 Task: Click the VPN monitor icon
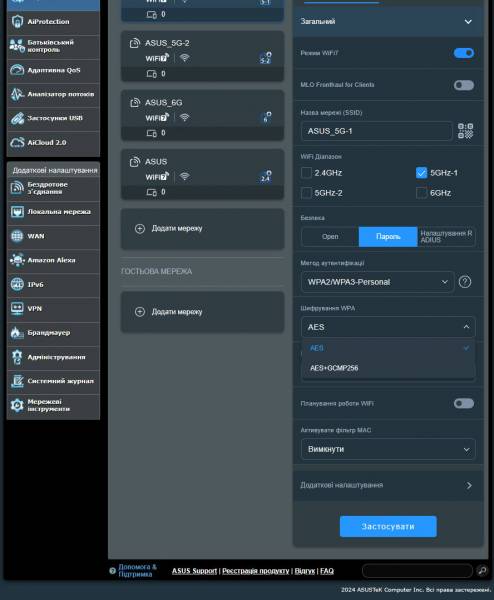pyautogui.click(x=17, y=308)
